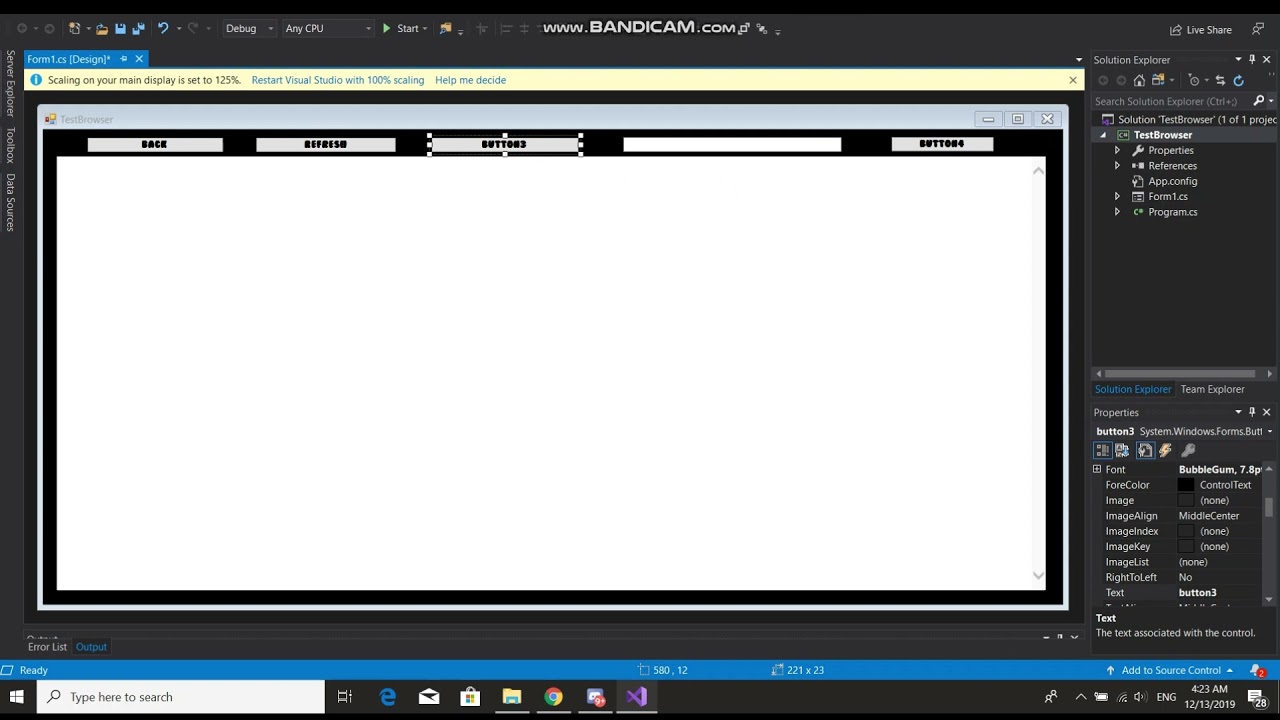This screenshot has width=1280, height=720.
Task: Click the Solution Explorer Home icon
Action: (x=1139, y=80)
